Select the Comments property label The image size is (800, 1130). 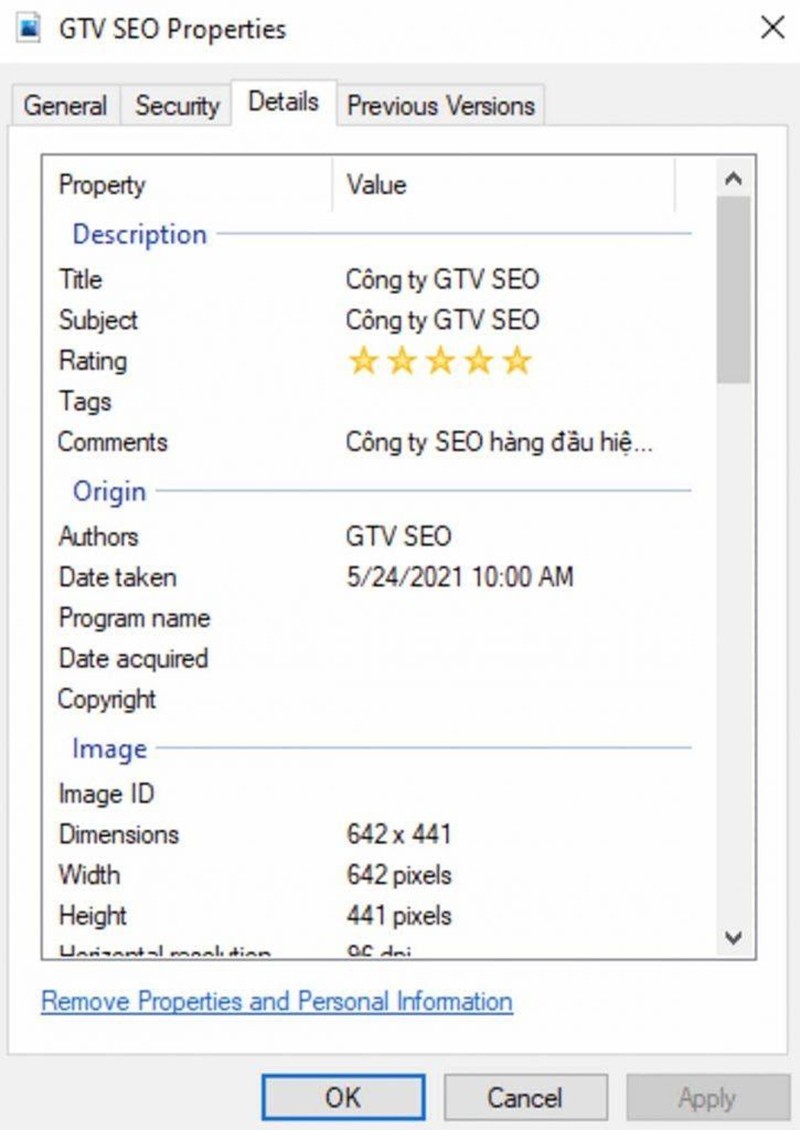(112, 442)
